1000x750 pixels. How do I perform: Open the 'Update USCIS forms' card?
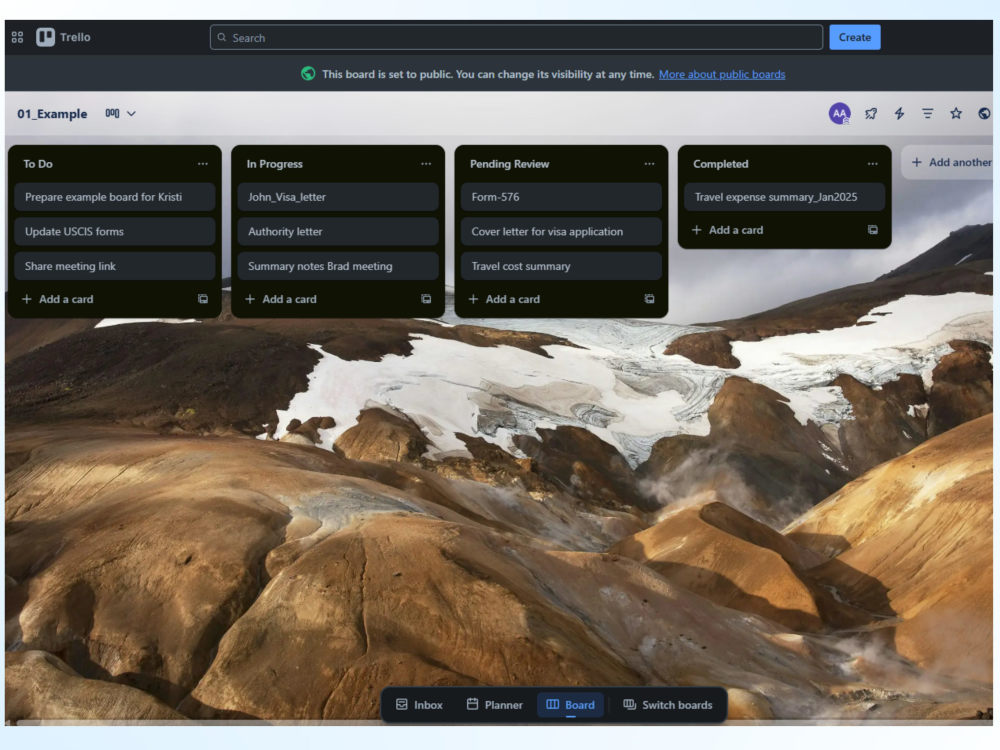[115, 232]
